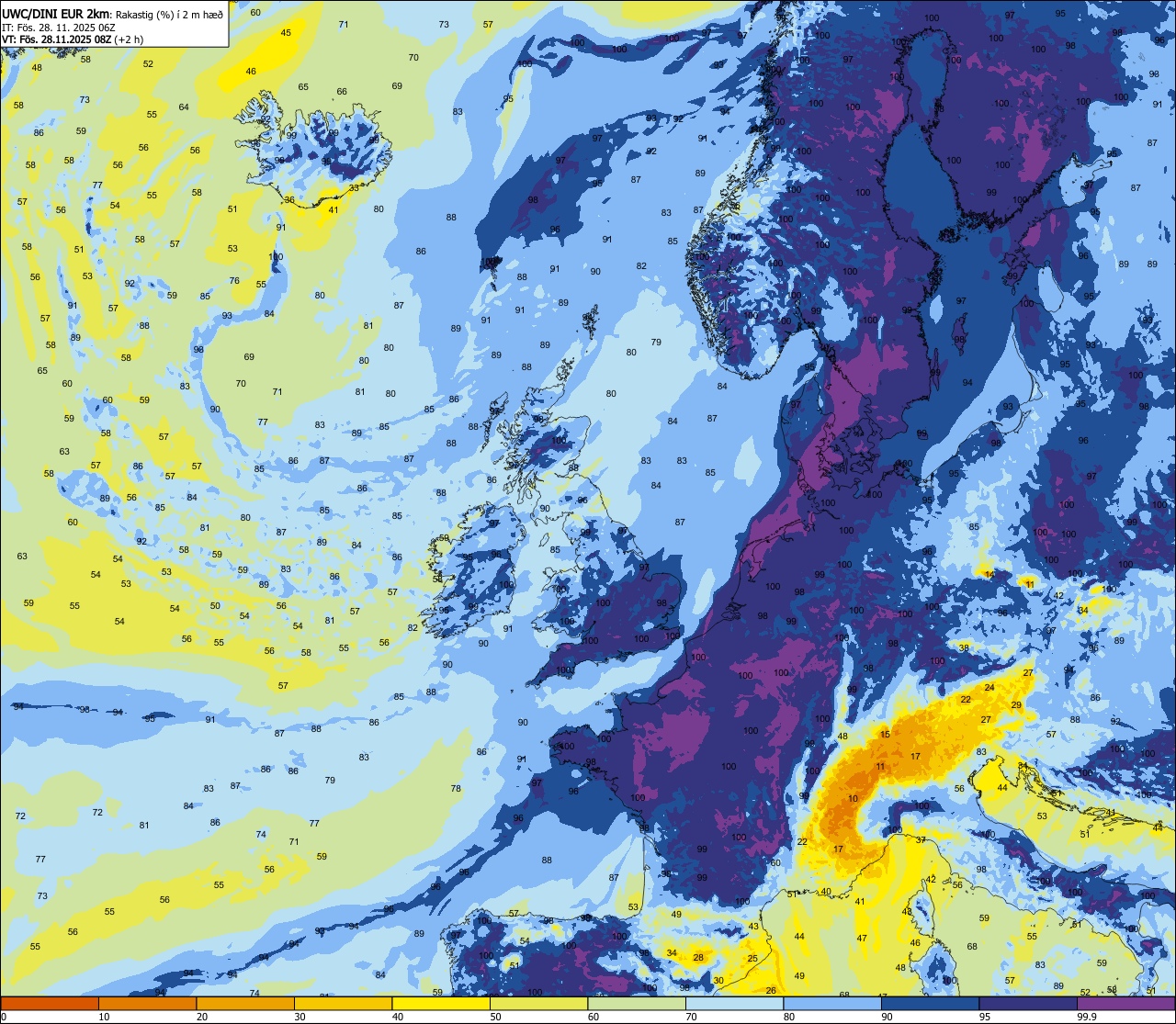Click the '46' value northwest of Iceland
This screenshot has width=1176, height=1024.
(x=251, y=72)
